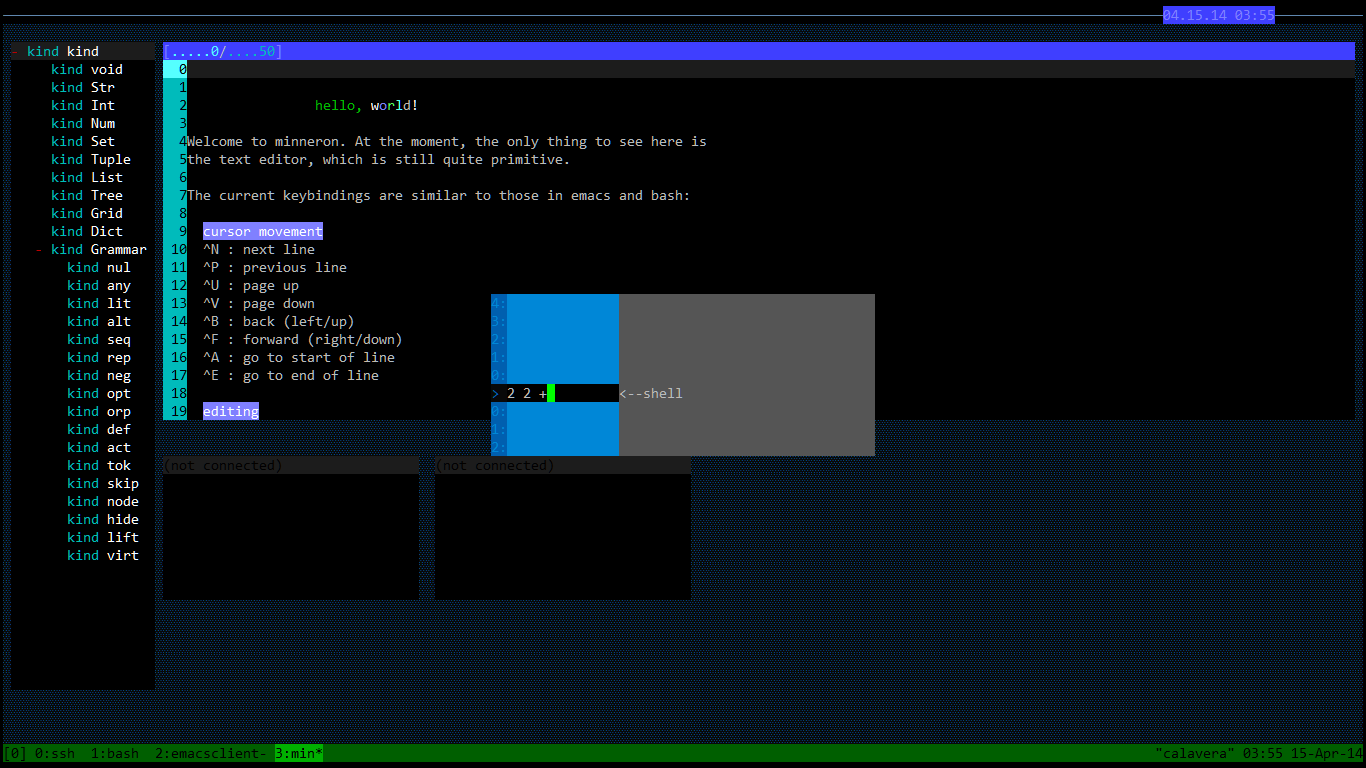Select 'kind Str' tree row
Viewport: 1366px width, 768px height.
[83, 88]
